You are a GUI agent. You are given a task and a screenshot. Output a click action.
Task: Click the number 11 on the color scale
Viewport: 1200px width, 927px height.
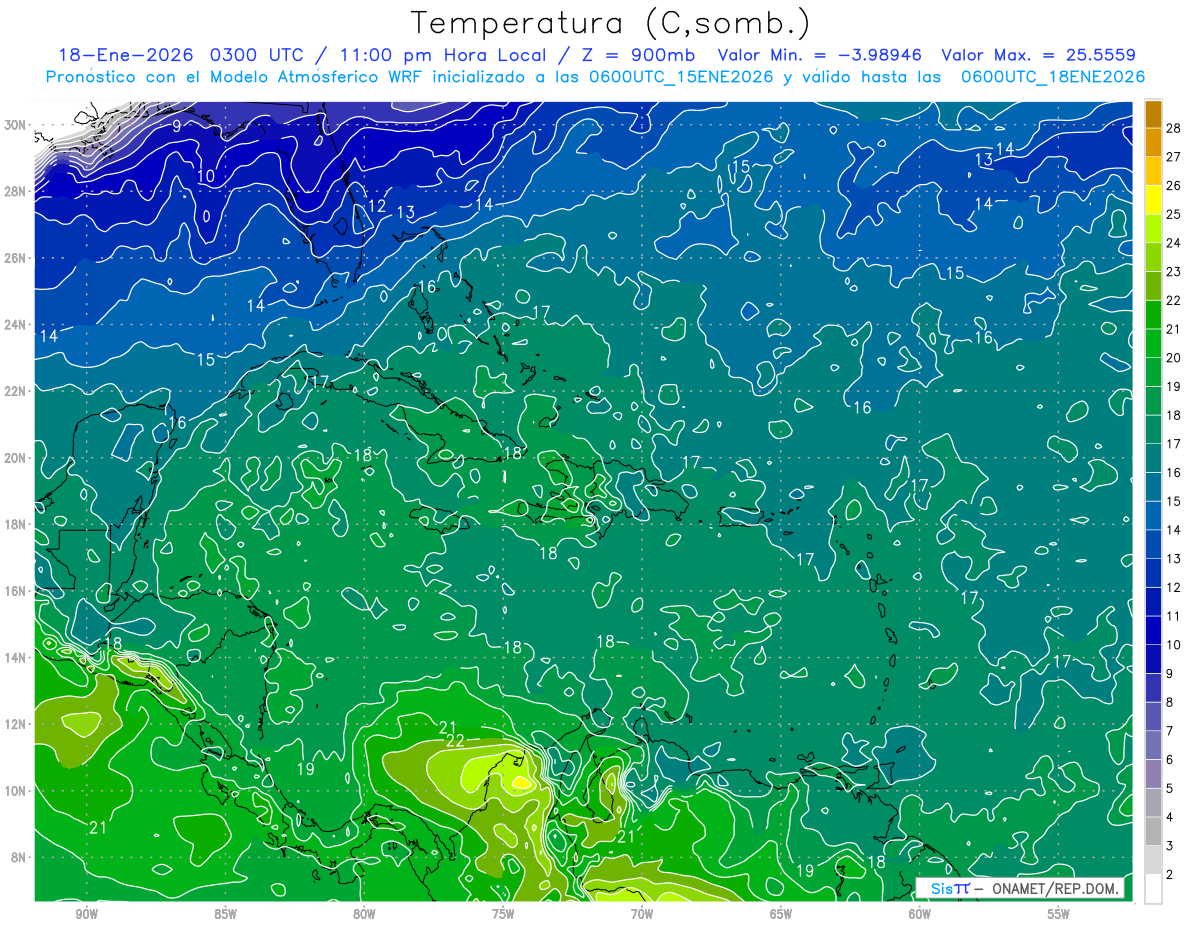coord(1174,616)
